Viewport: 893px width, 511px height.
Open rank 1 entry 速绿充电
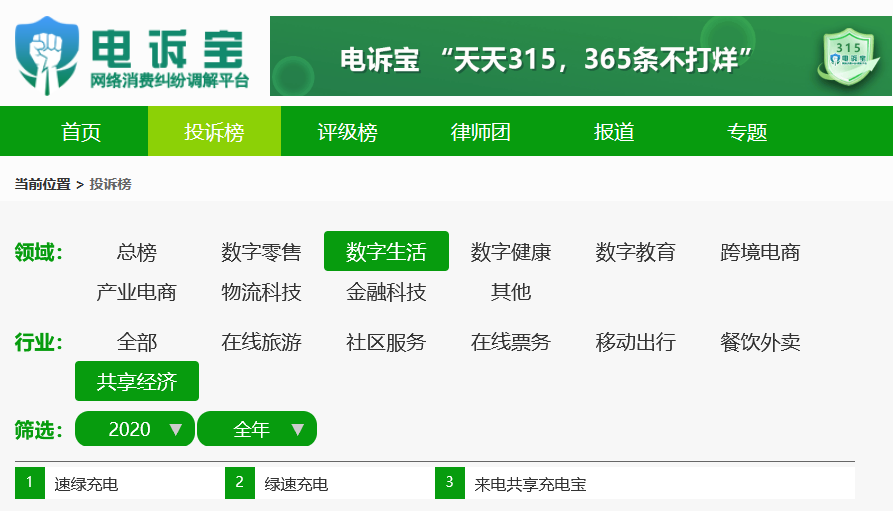[86, 484]
